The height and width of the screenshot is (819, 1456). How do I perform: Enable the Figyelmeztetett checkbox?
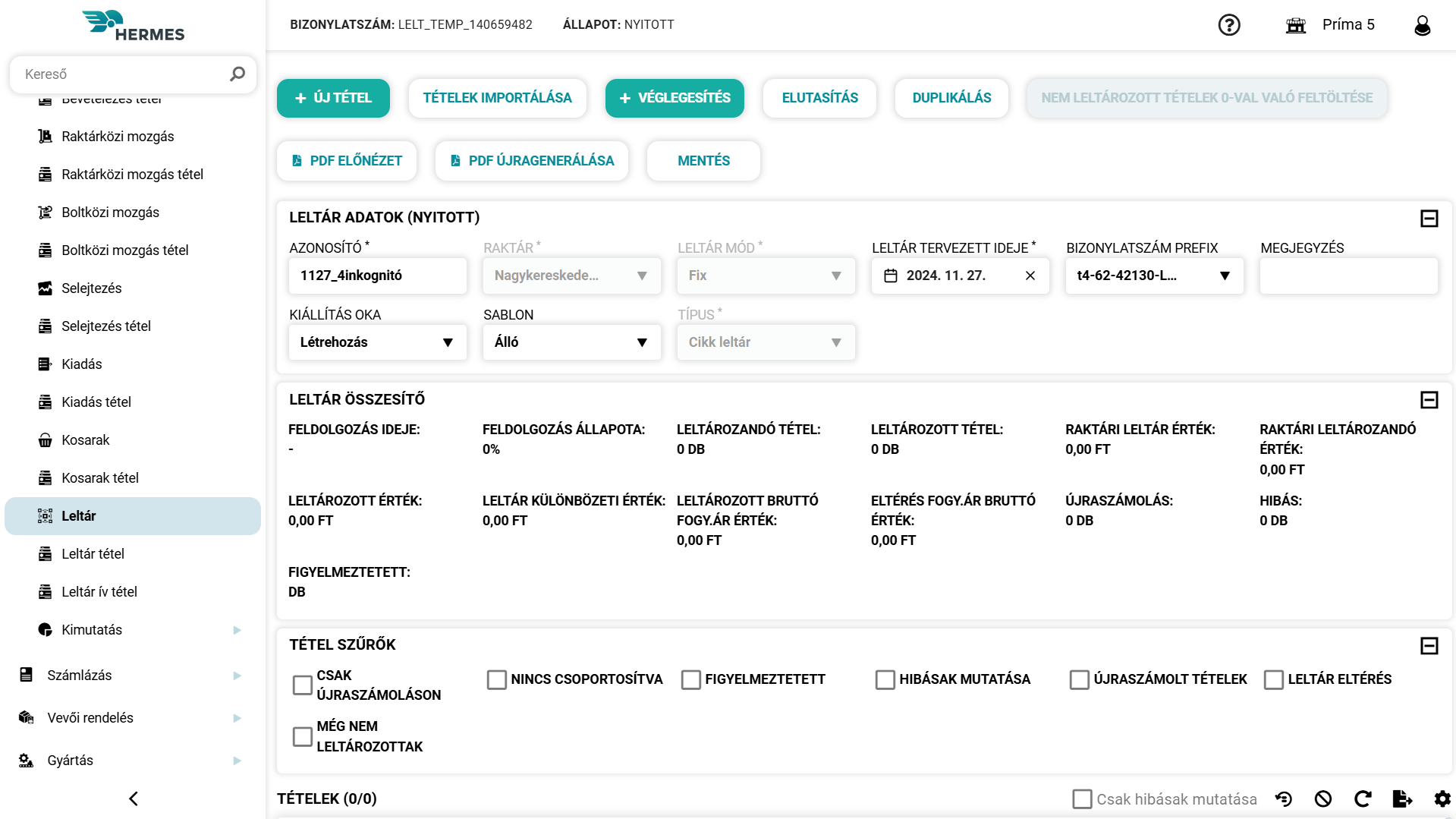(x=690, y=679)
